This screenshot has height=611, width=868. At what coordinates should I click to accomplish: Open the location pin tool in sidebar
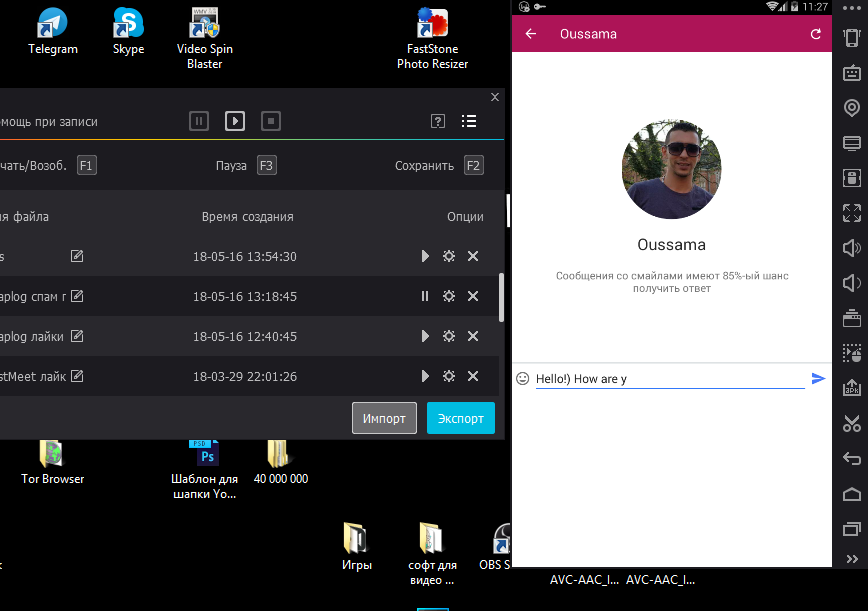coord(852,108)
